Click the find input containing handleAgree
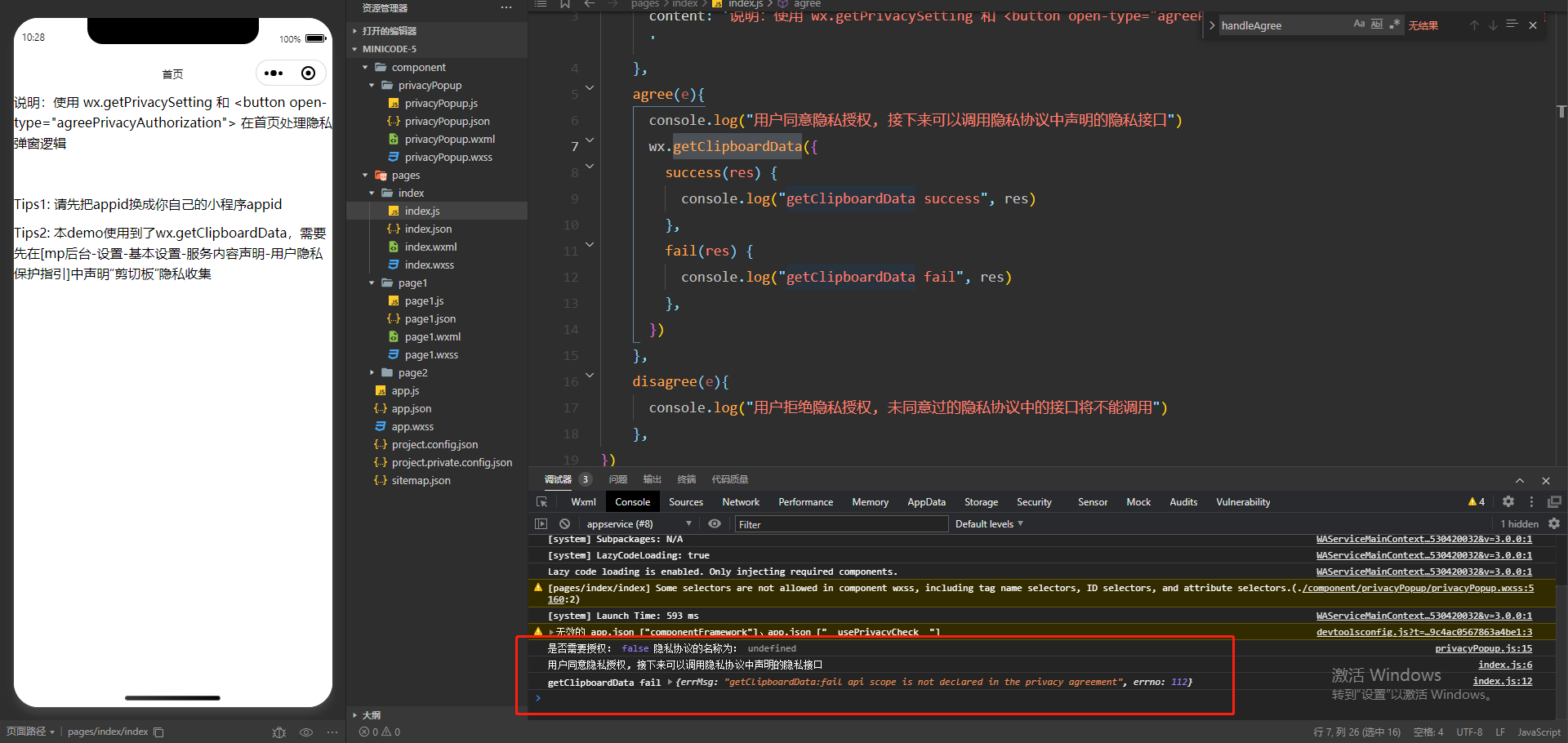 (1284, 25)
